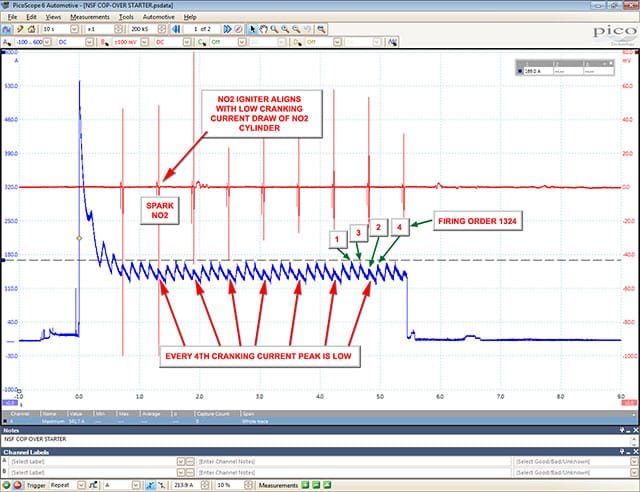This screenshot has height=492, width=640.
Task: Open Channel B DC coupling dropdown
Action: tap(187, 42)
